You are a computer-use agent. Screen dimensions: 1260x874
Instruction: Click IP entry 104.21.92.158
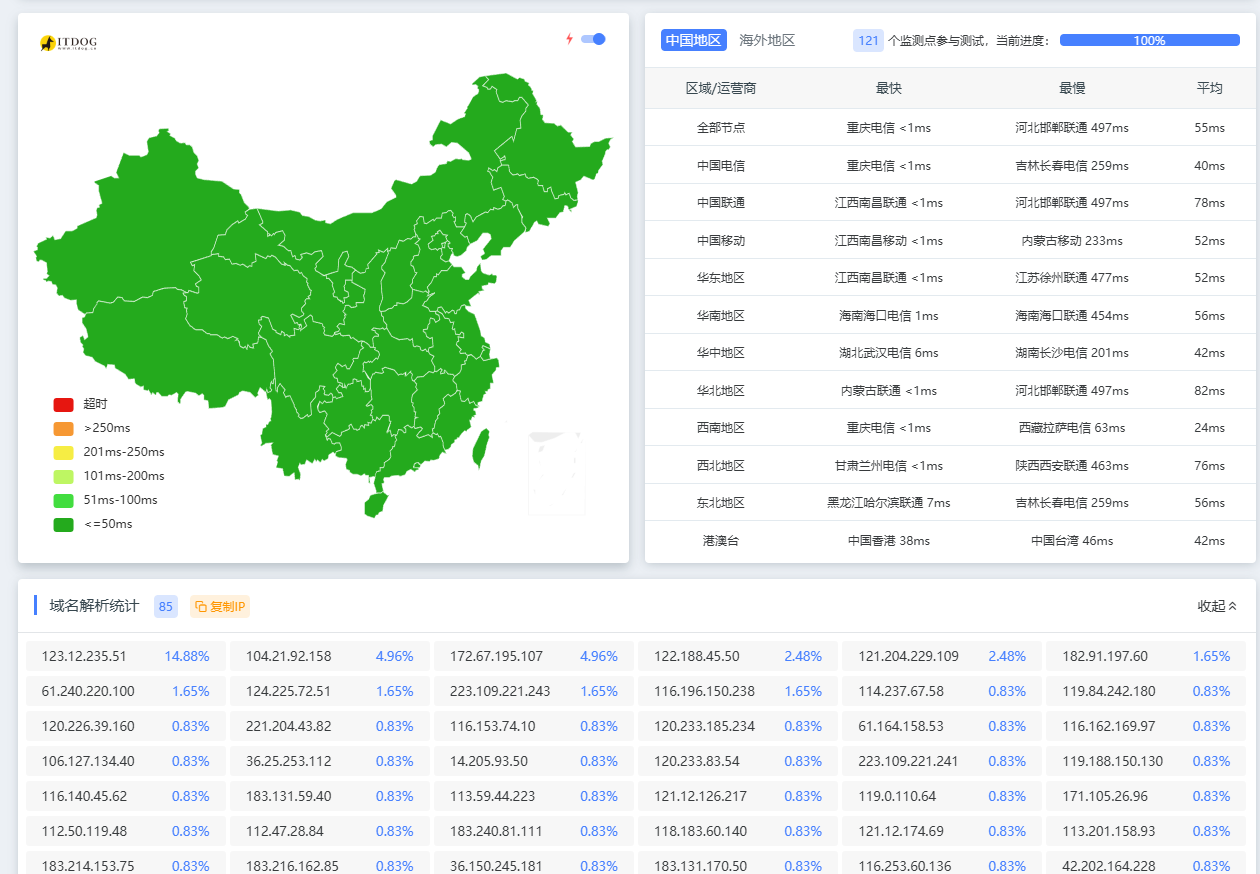click(x=288, y=656)
